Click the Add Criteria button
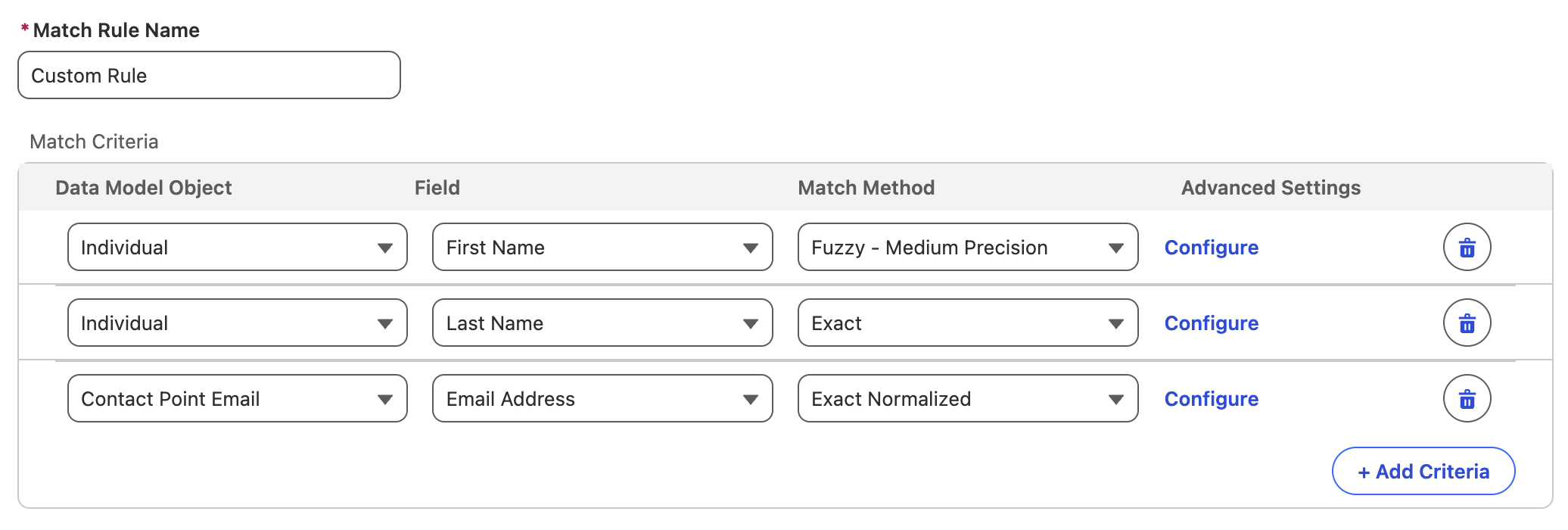Screen dimensions: 1568x530 (1423, 472)
